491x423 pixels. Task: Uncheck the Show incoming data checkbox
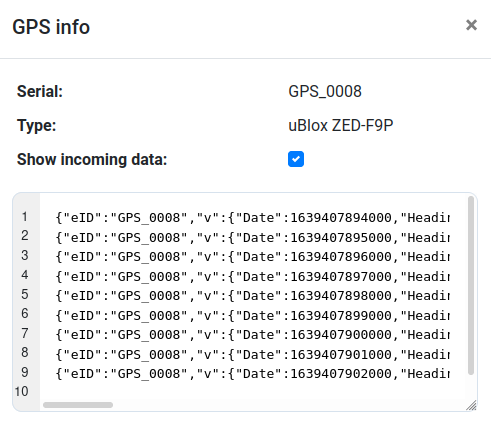click(x=296, y=159)
